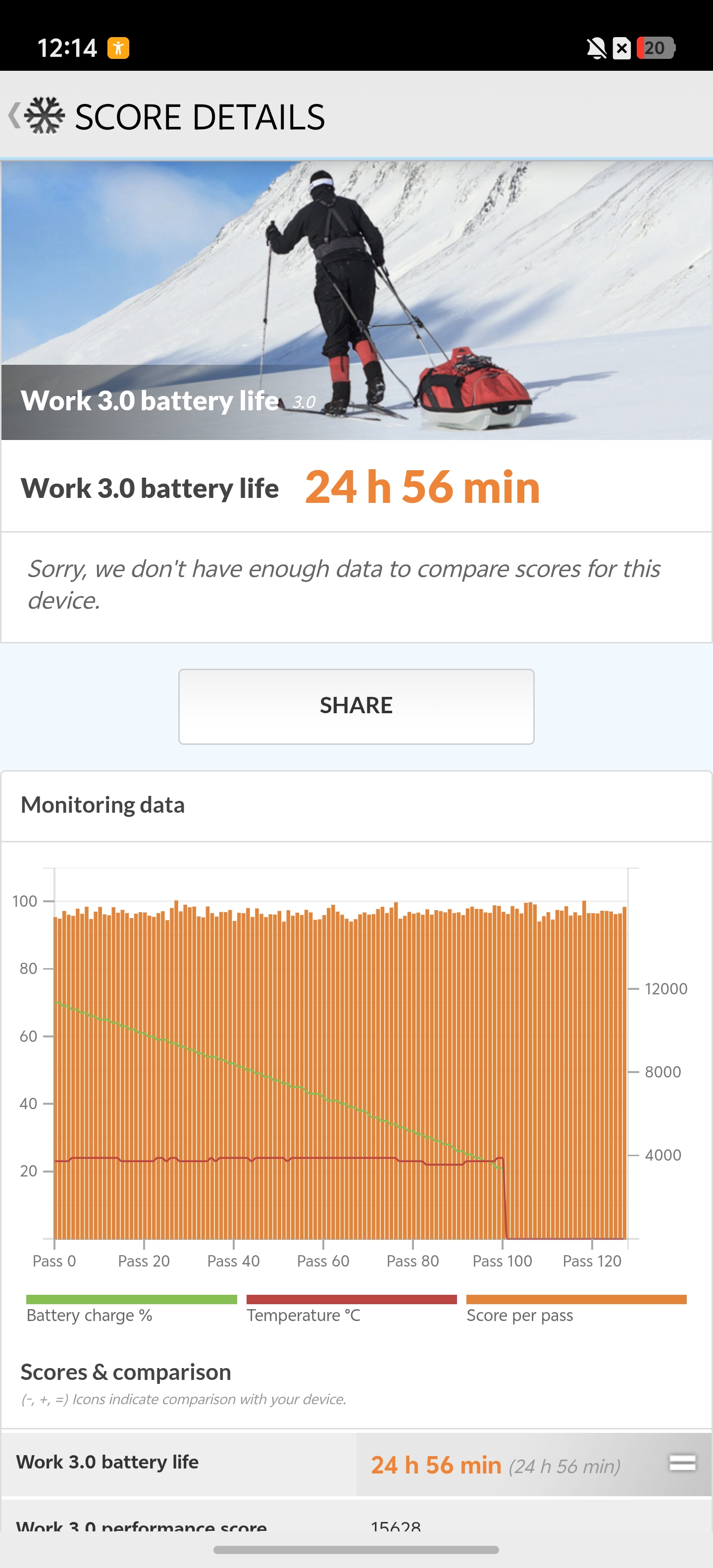This screenshot has height=1568, width=713.
Task: Expand the Work 3.0 battery life row handle
Action: click(x=682, y=1463)
